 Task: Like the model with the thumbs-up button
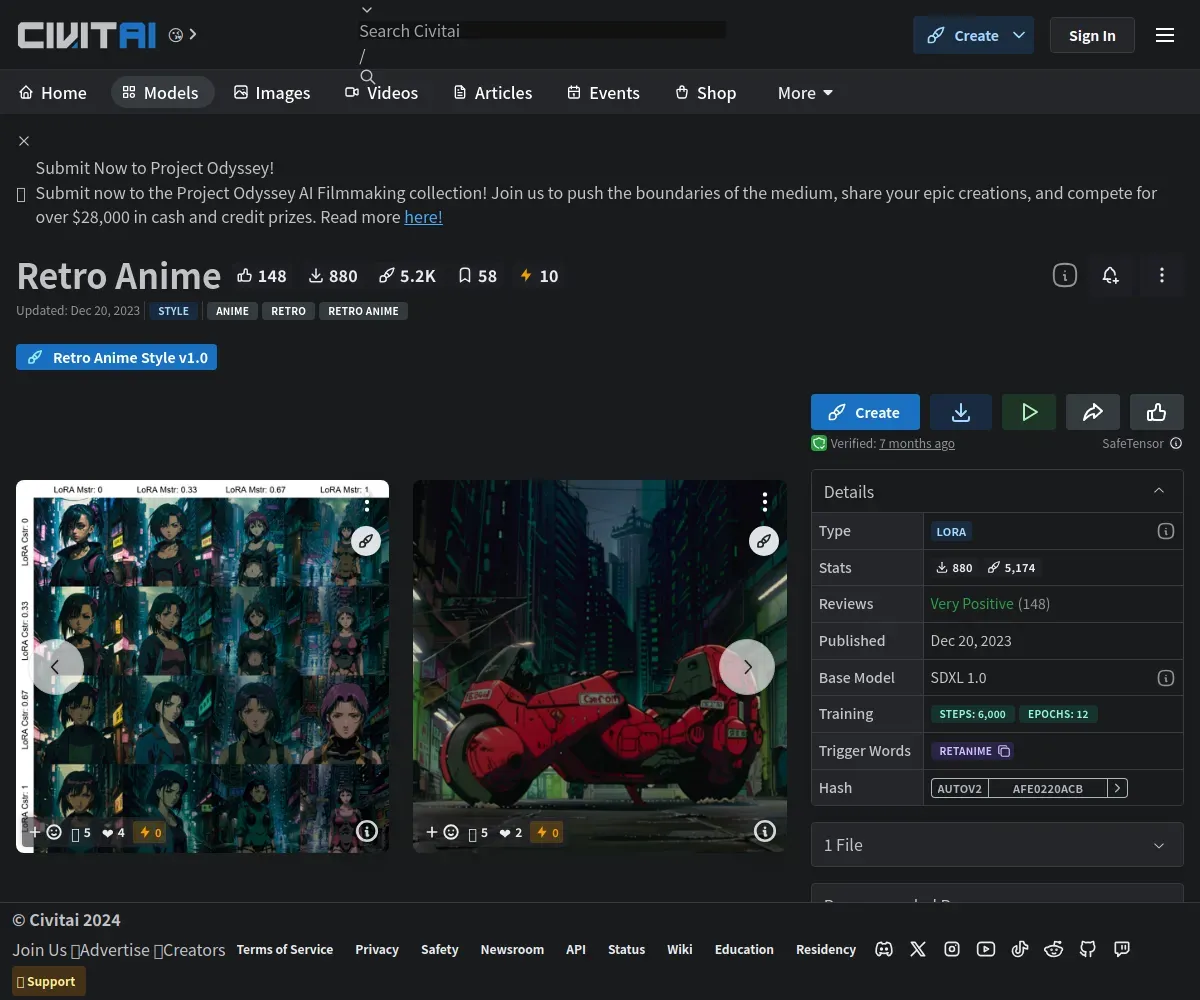pos(1157,412)
